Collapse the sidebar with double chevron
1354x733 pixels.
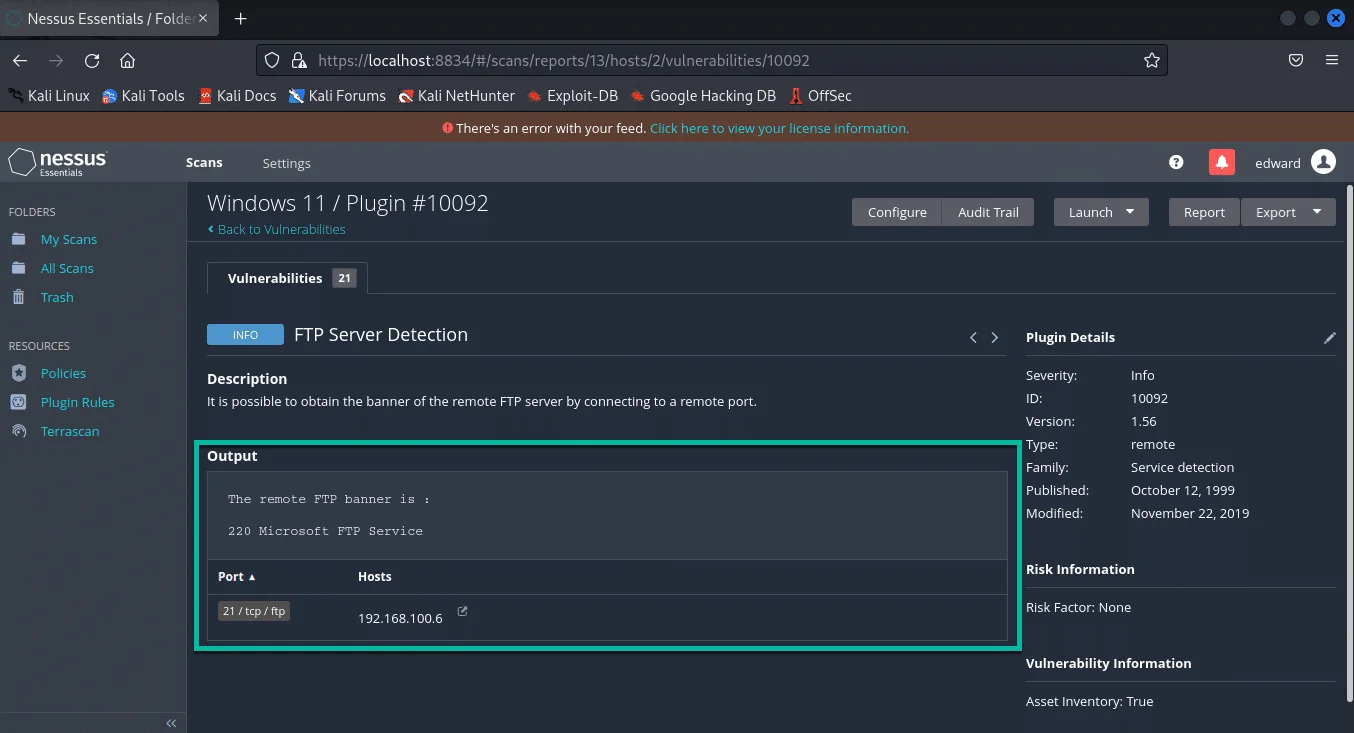point(171,723)
